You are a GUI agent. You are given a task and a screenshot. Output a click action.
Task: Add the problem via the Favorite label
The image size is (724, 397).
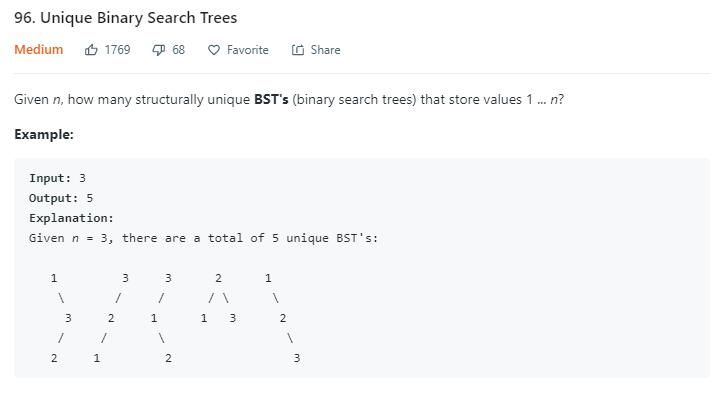247,50
